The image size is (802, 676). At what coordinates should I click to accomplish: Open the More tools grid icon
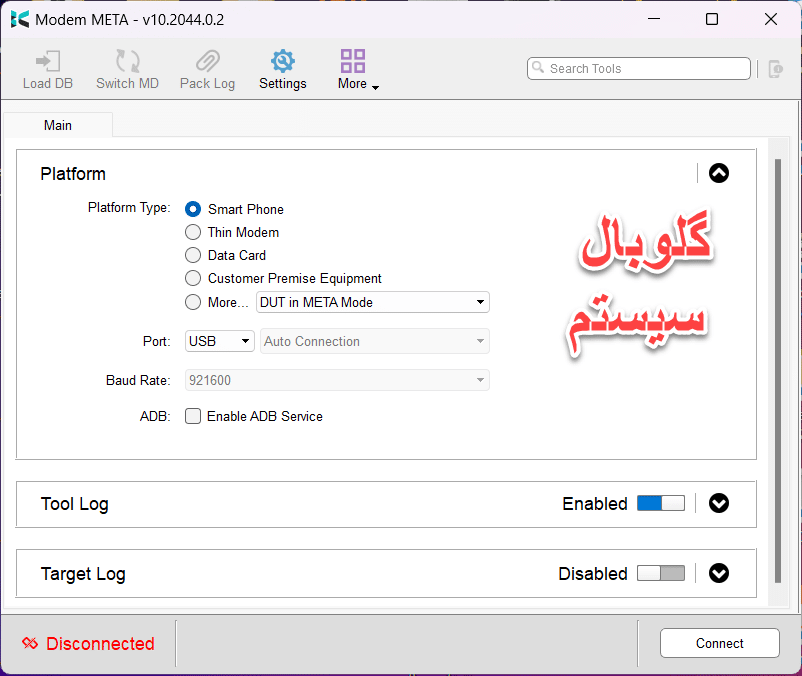(353, 61)
